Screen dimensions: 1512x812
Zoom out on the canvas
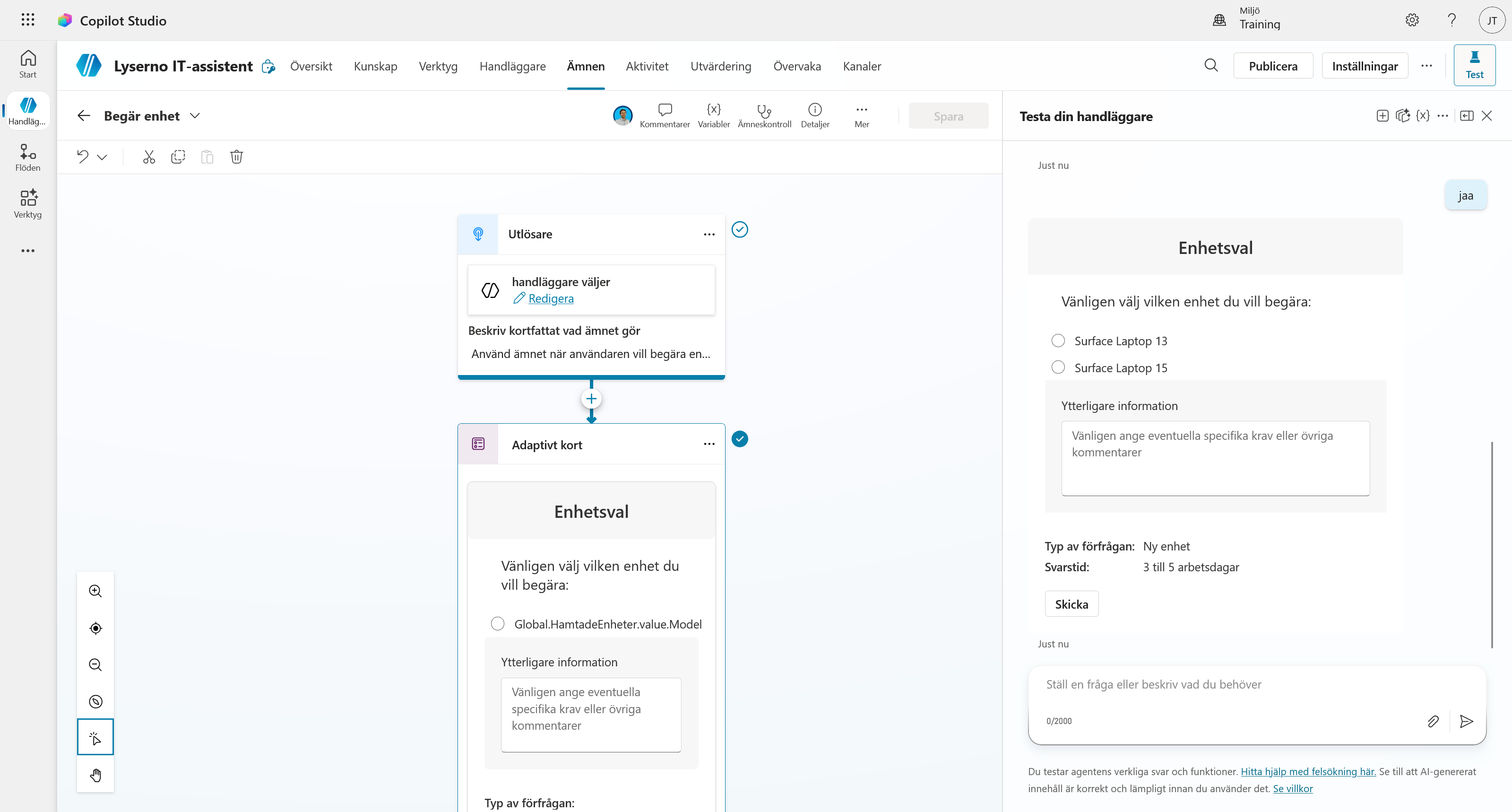(x=95, y=664)
